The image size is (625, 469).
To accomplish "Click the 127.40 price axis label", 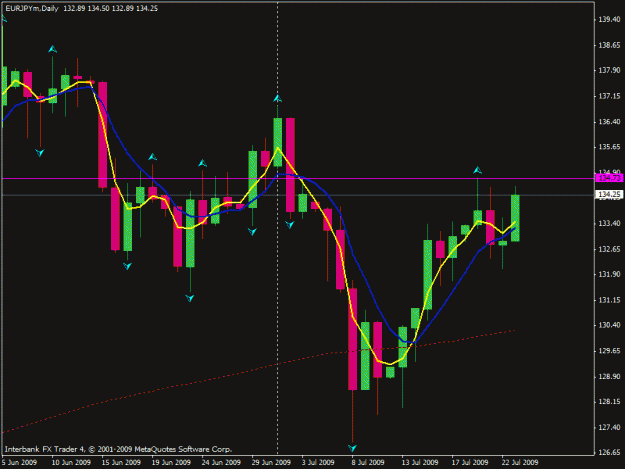I will click(609, 427).
